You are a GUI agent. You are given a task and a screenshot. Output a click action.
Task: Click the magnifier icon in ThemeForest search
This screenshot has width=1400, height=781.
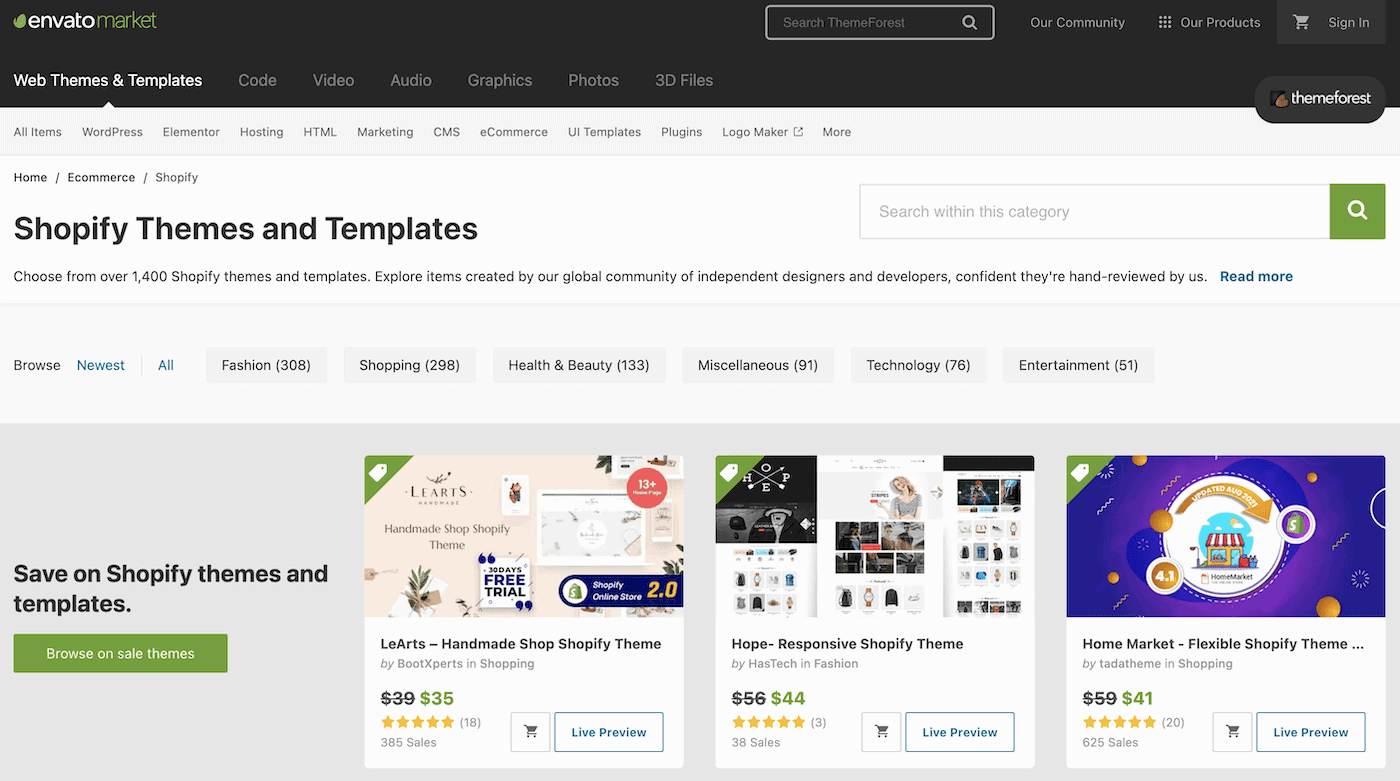(x=969, y=22)
